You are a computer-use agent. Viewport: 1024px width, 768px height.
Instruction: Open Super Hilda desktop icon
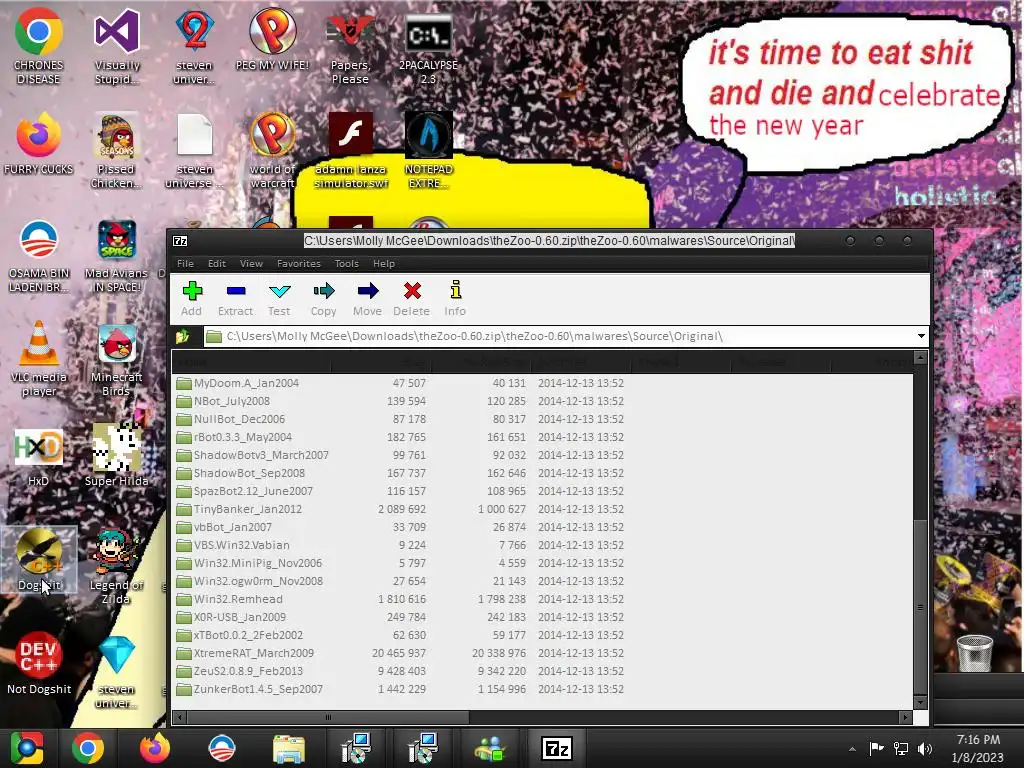click(x=116, y=456)
